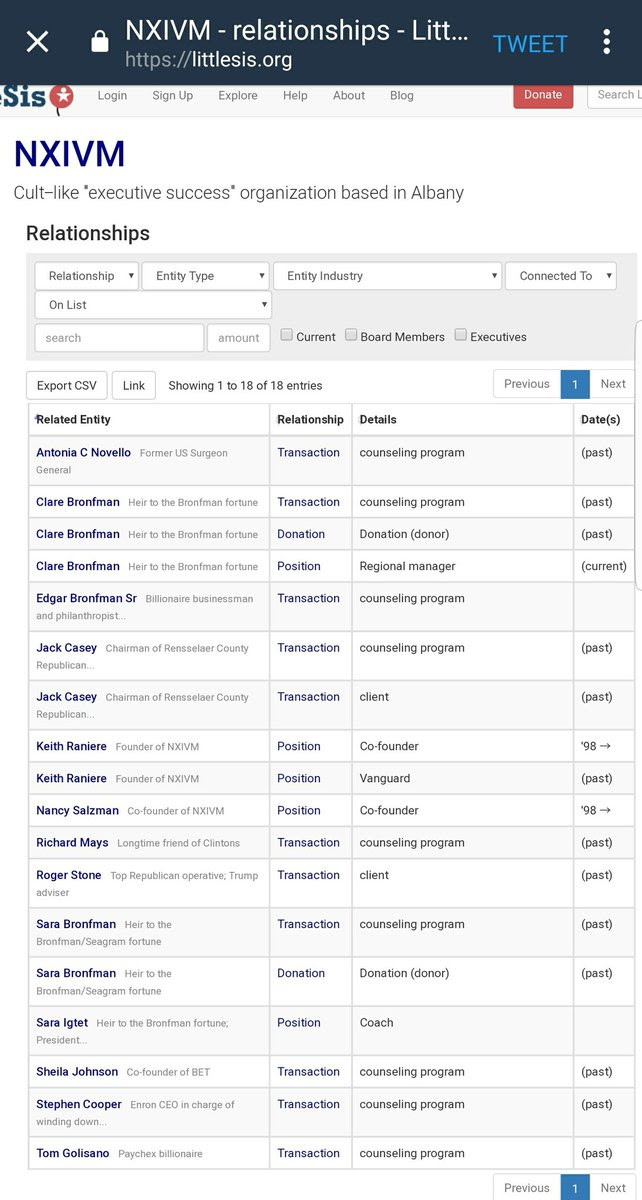
Task: Visit the About page
Action: click(349, 95)
